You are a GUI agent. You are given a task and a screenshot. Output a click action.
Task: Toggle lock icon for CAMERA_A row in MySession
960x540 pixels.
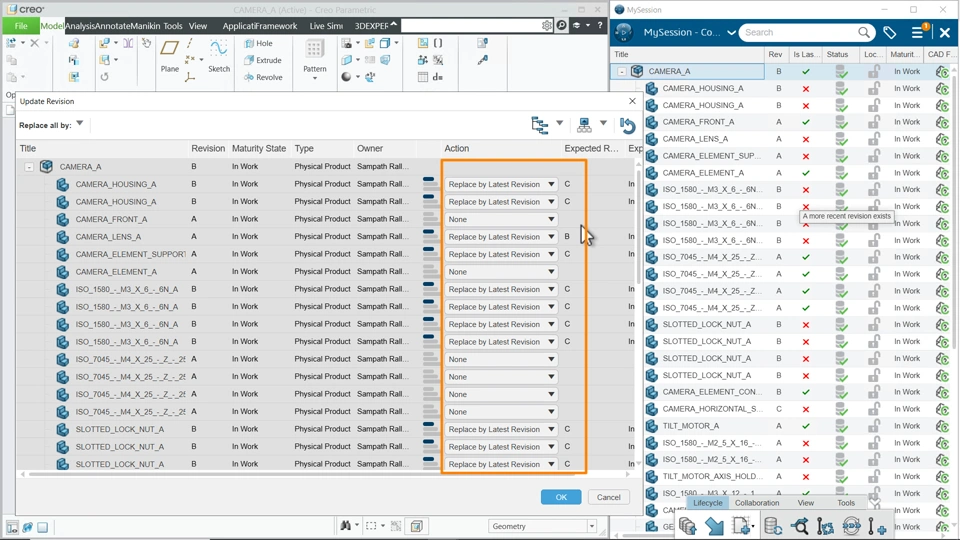[x=874, y=72]
